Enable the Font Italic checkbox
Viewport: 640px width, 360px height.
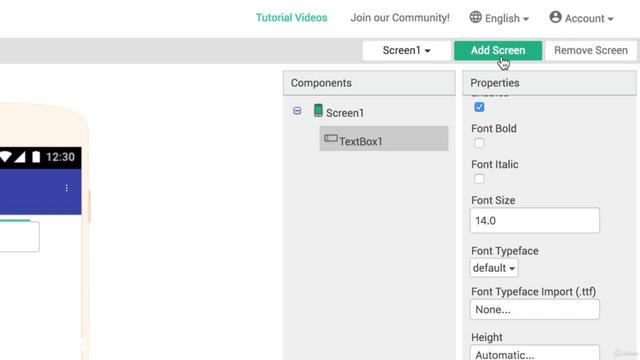coord(479,179)
